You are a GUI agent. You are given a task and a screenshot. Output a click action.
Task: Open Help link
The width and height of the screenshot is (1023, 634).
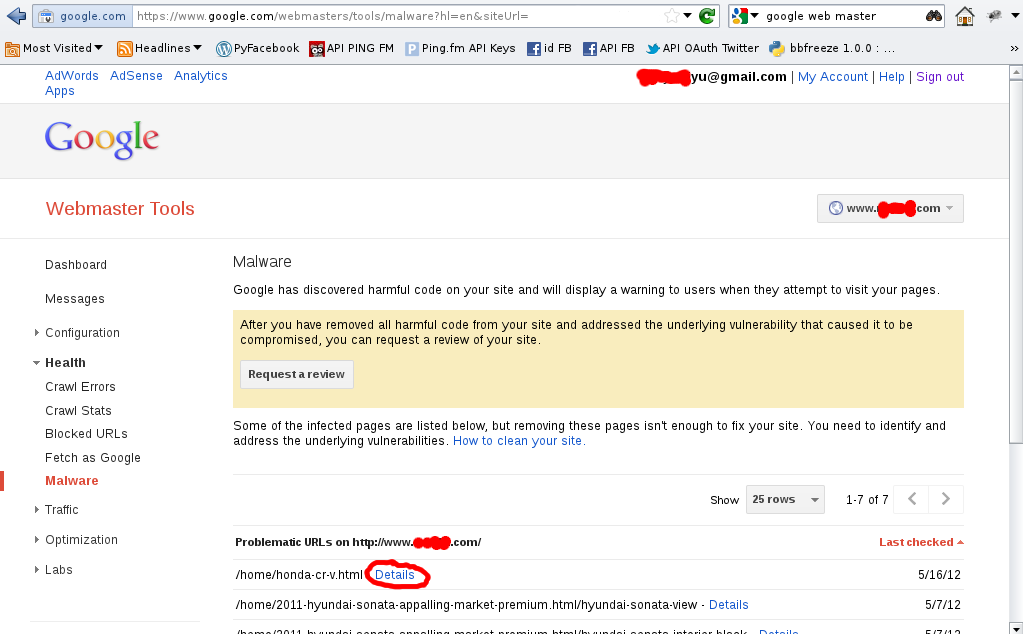pos(891,77)
